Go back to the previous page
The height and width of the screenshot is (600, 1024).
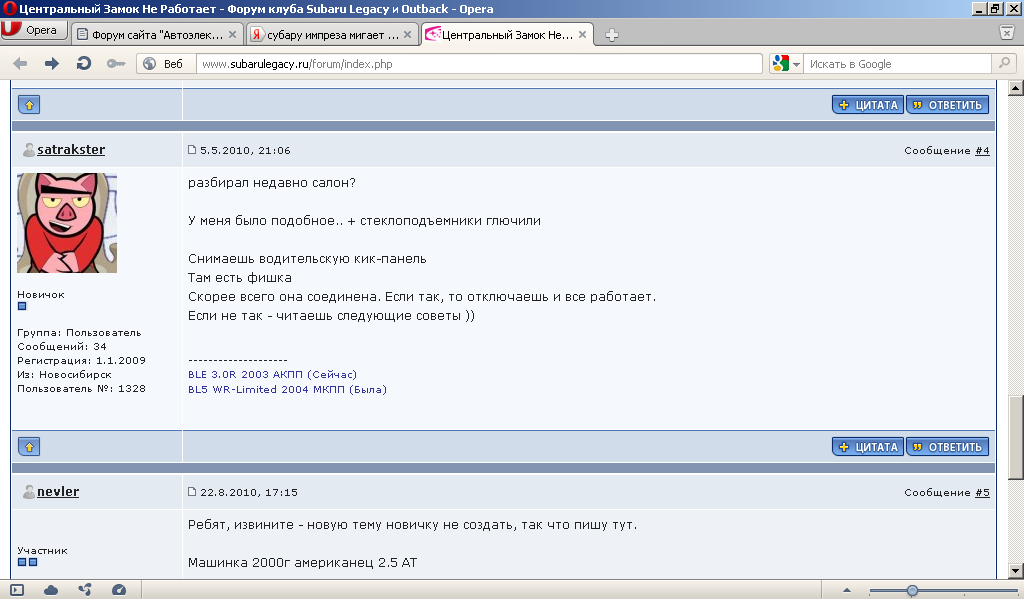[20, 63]
